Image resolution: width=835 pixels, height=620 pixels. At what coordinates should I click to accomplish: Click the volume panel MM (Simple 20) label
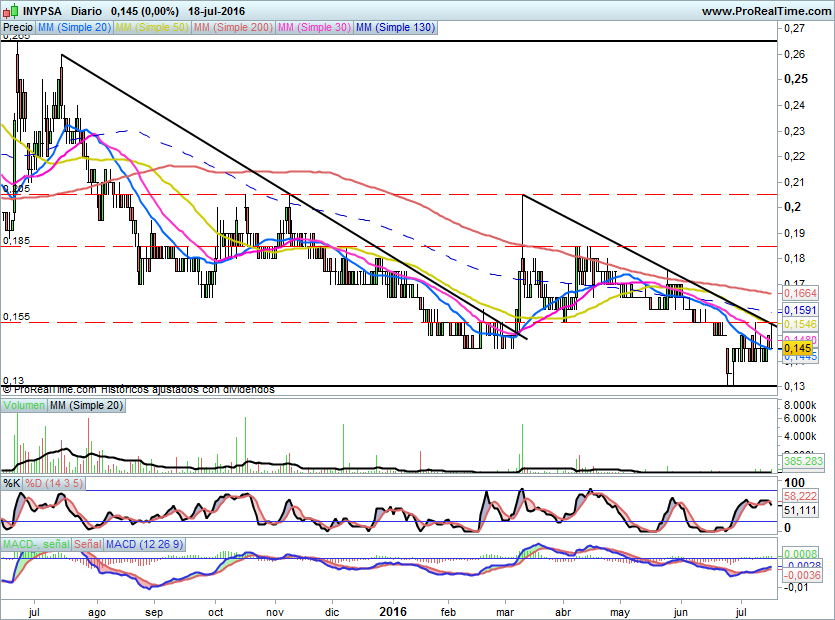[88, 405]
